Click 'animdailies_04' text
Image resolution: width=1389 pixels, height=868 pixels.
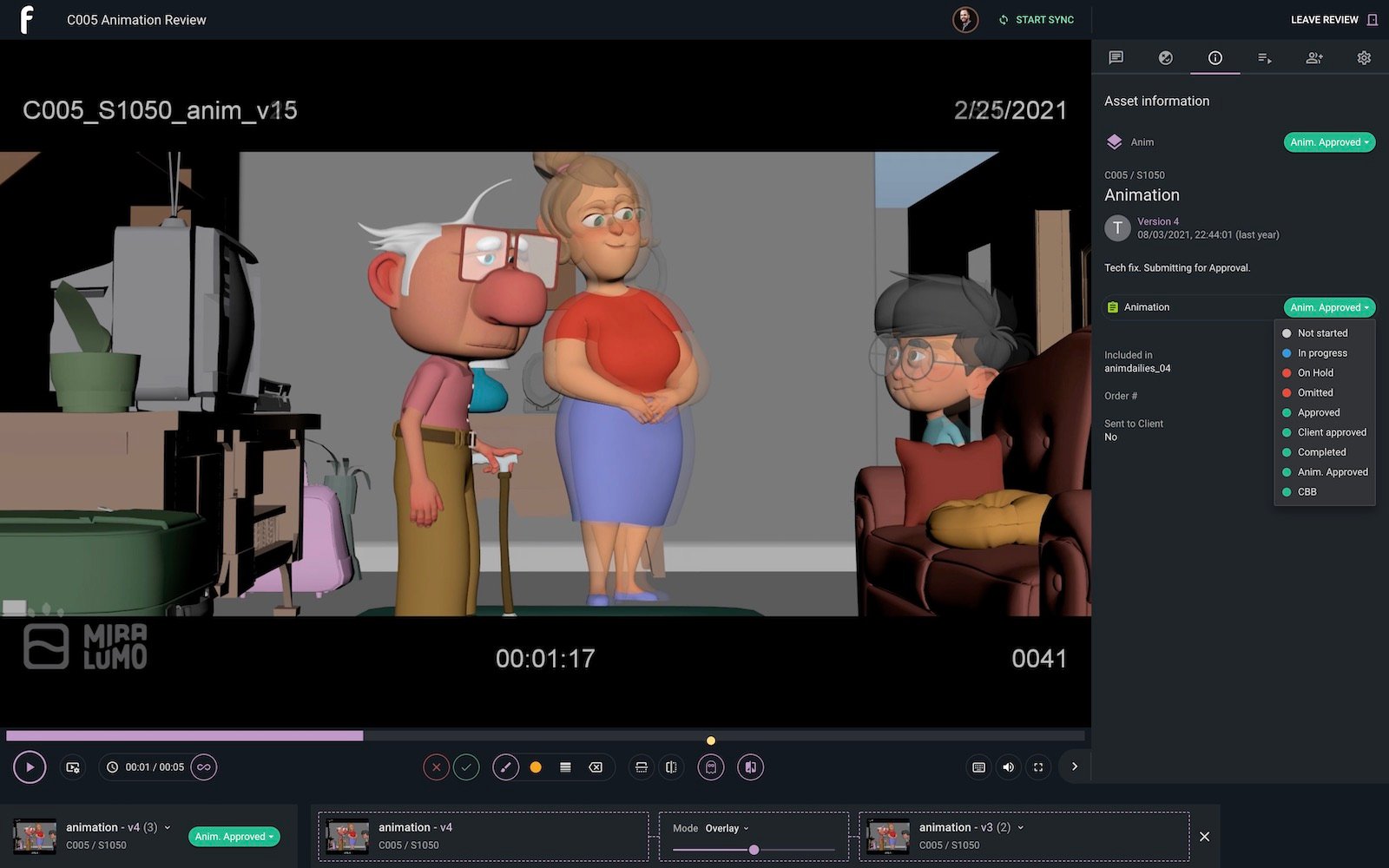(x=1137, y=368)
